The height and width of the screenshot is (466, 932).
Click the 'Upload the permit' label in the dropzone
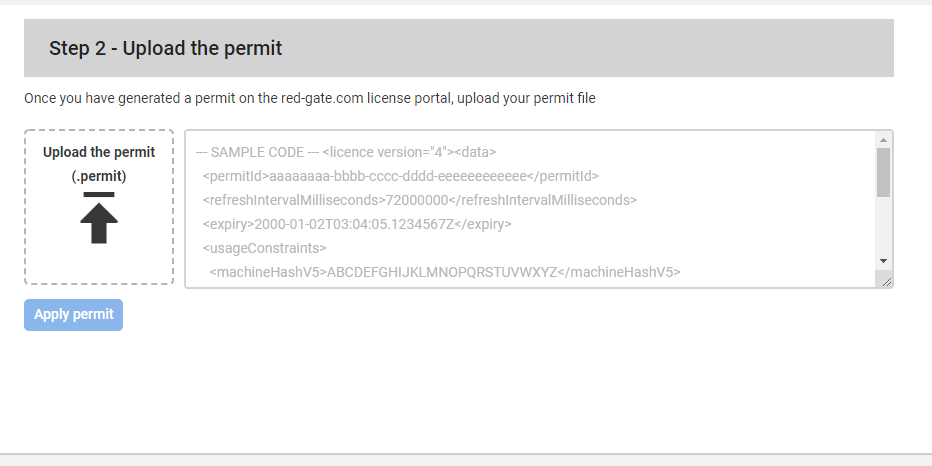pyautogui.click(x=99, y=152)
